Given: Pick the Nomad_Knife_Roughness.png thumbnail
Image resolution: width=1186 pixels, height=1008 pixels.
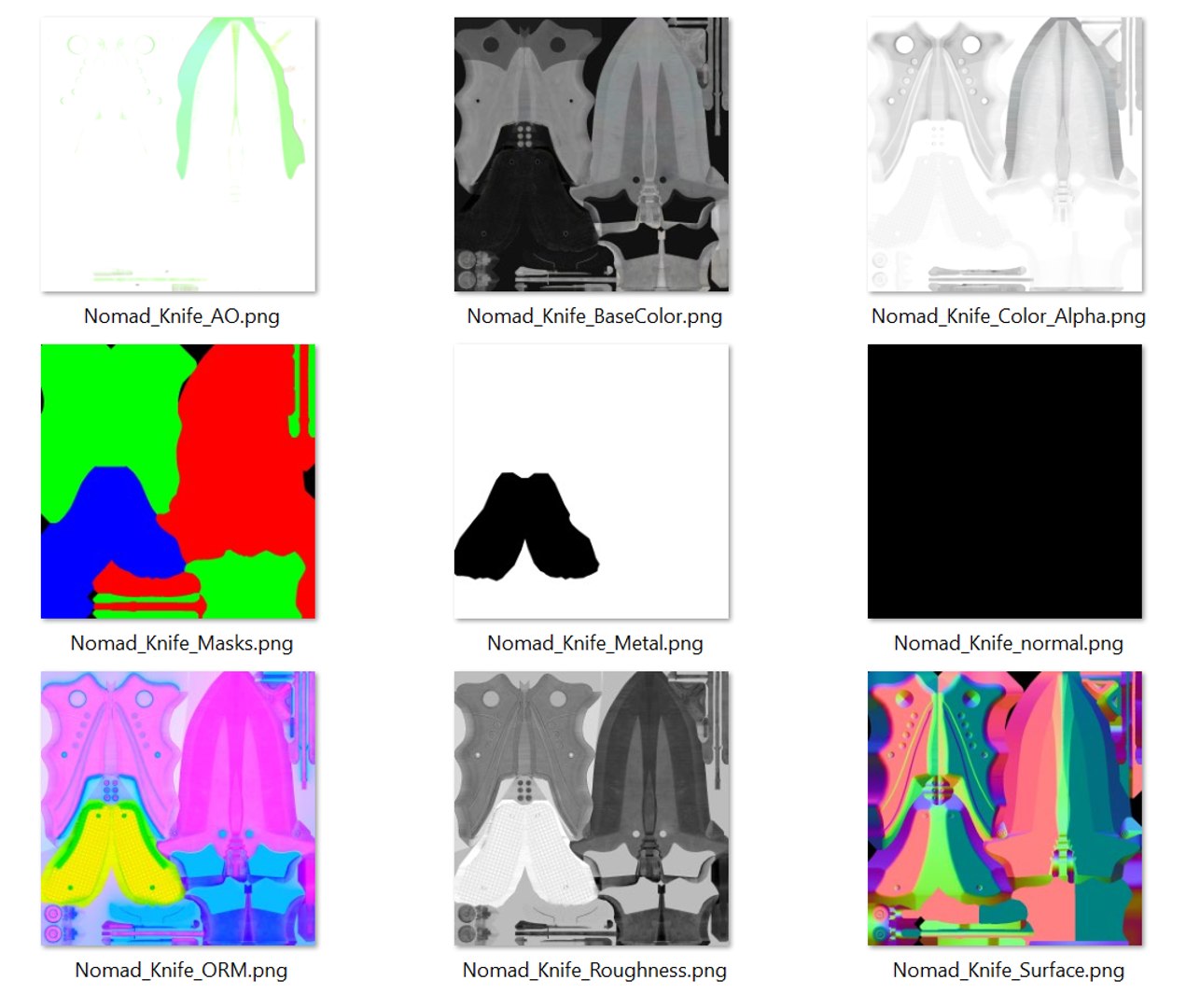Looking at the screenshot, I should (592, 808).
